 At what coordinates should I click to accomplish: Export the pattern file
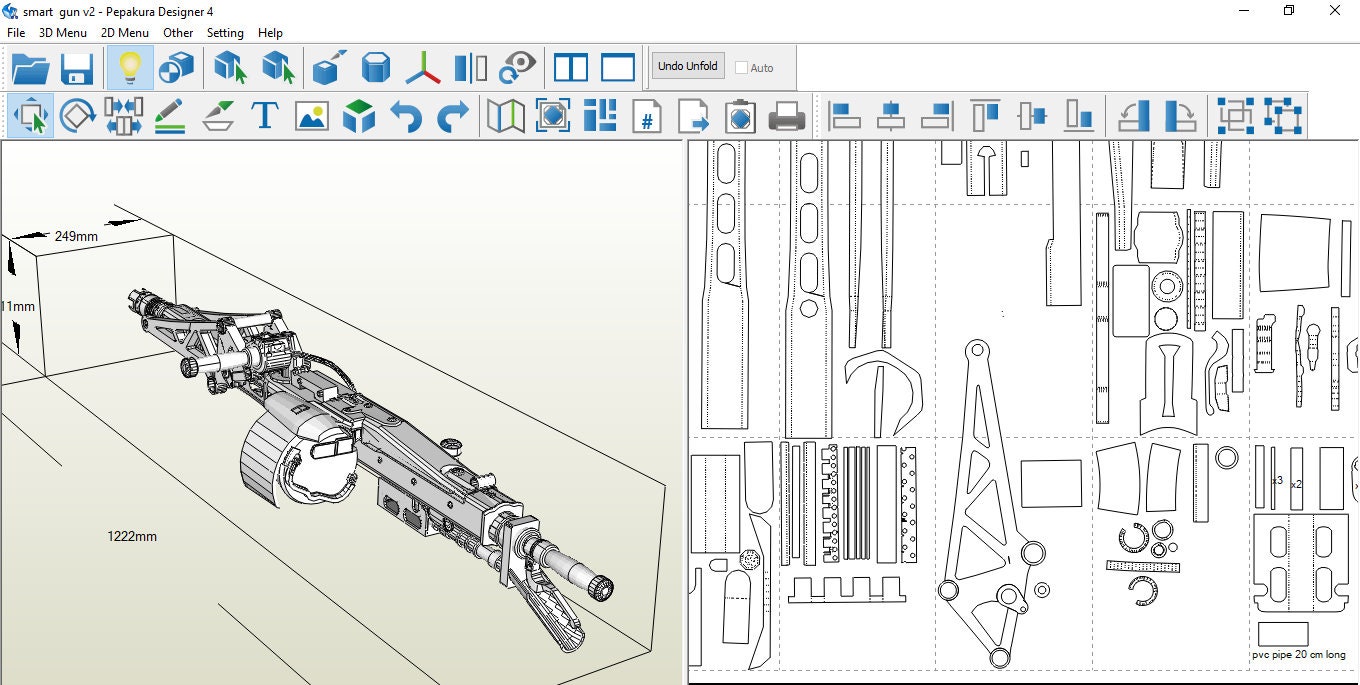pos(694,116)
